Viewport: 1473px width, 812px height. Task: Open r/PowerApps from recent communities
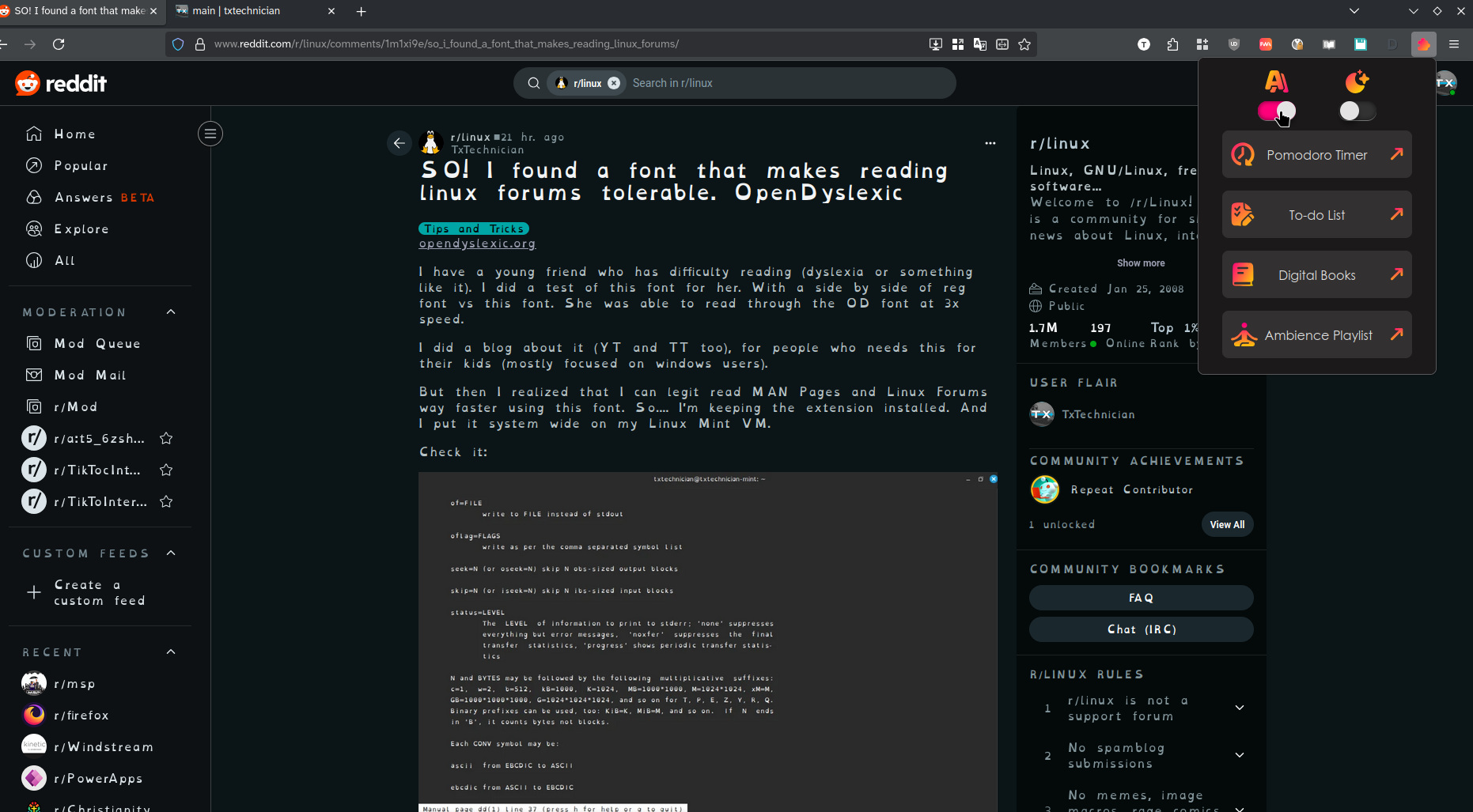[x=100, y=778]
